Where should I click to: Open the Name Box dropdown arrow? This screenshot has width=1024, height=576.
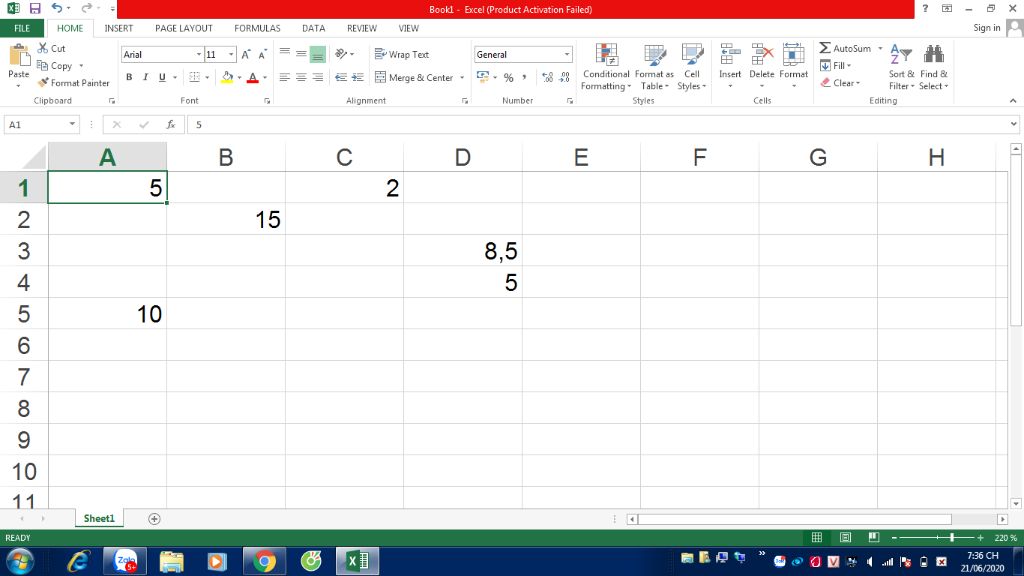pyautogui.click(x=72, y=124)
